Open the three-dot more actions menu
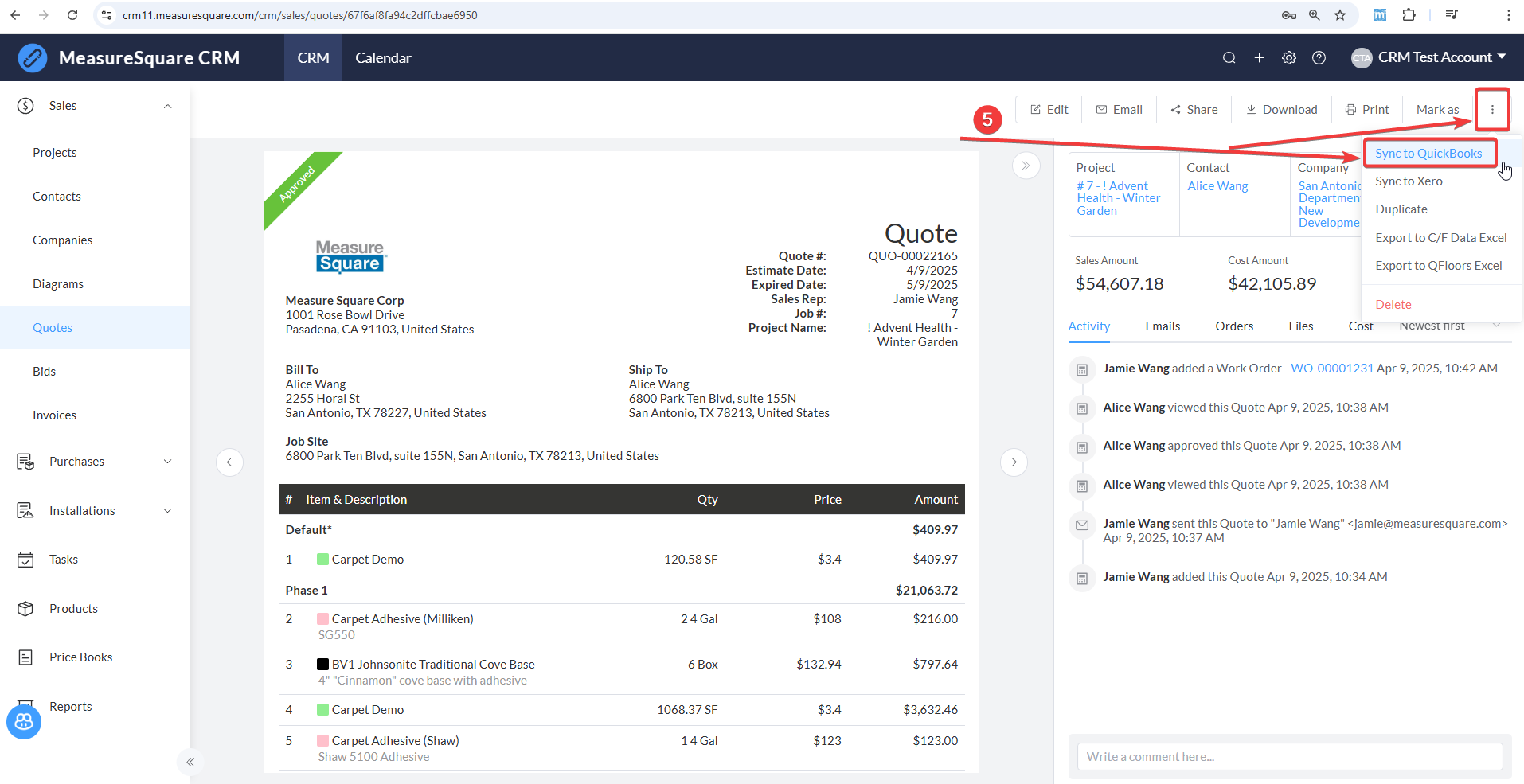The image size is (1524, 784). pos(1492,110)
